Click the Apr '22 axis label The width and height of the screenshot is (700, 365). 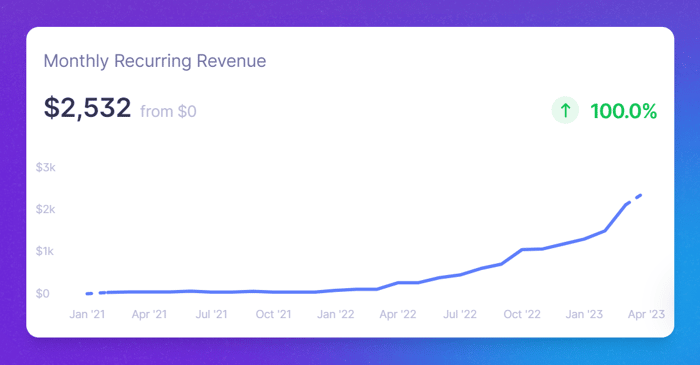click(398, 314)
